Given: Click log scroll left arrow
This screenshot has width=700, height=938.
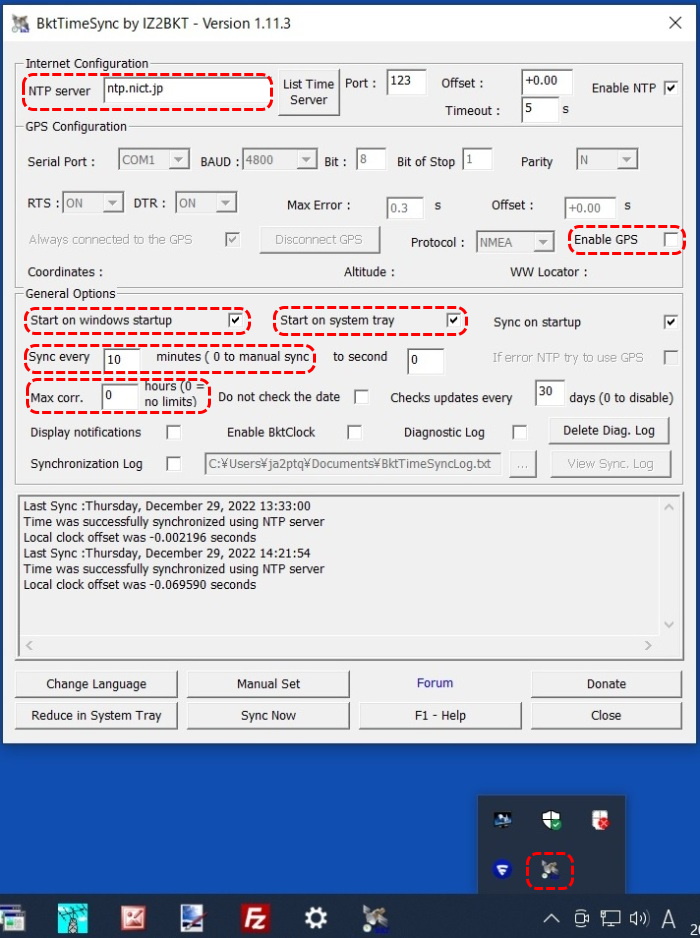Looking at the screenshot, I should [29, 645].
